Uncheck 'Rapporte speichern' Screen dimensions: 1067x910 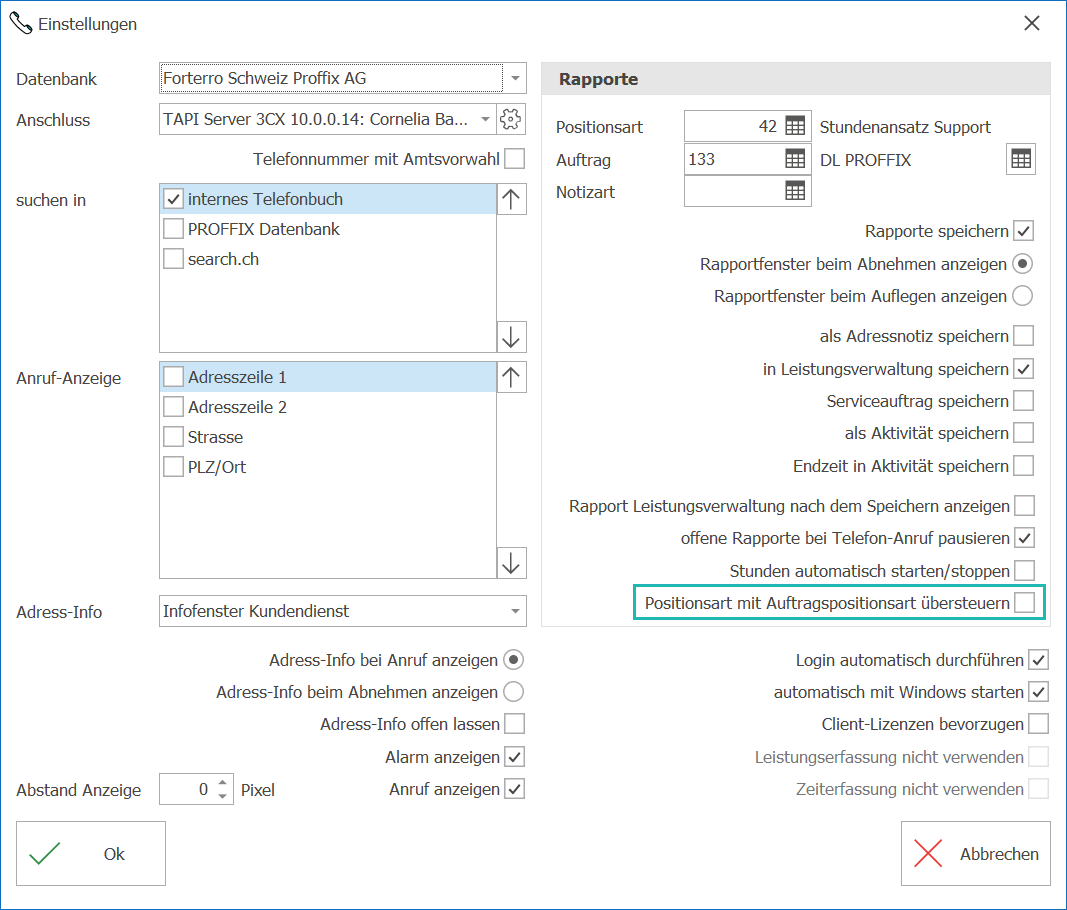[x=1023, y=231]
